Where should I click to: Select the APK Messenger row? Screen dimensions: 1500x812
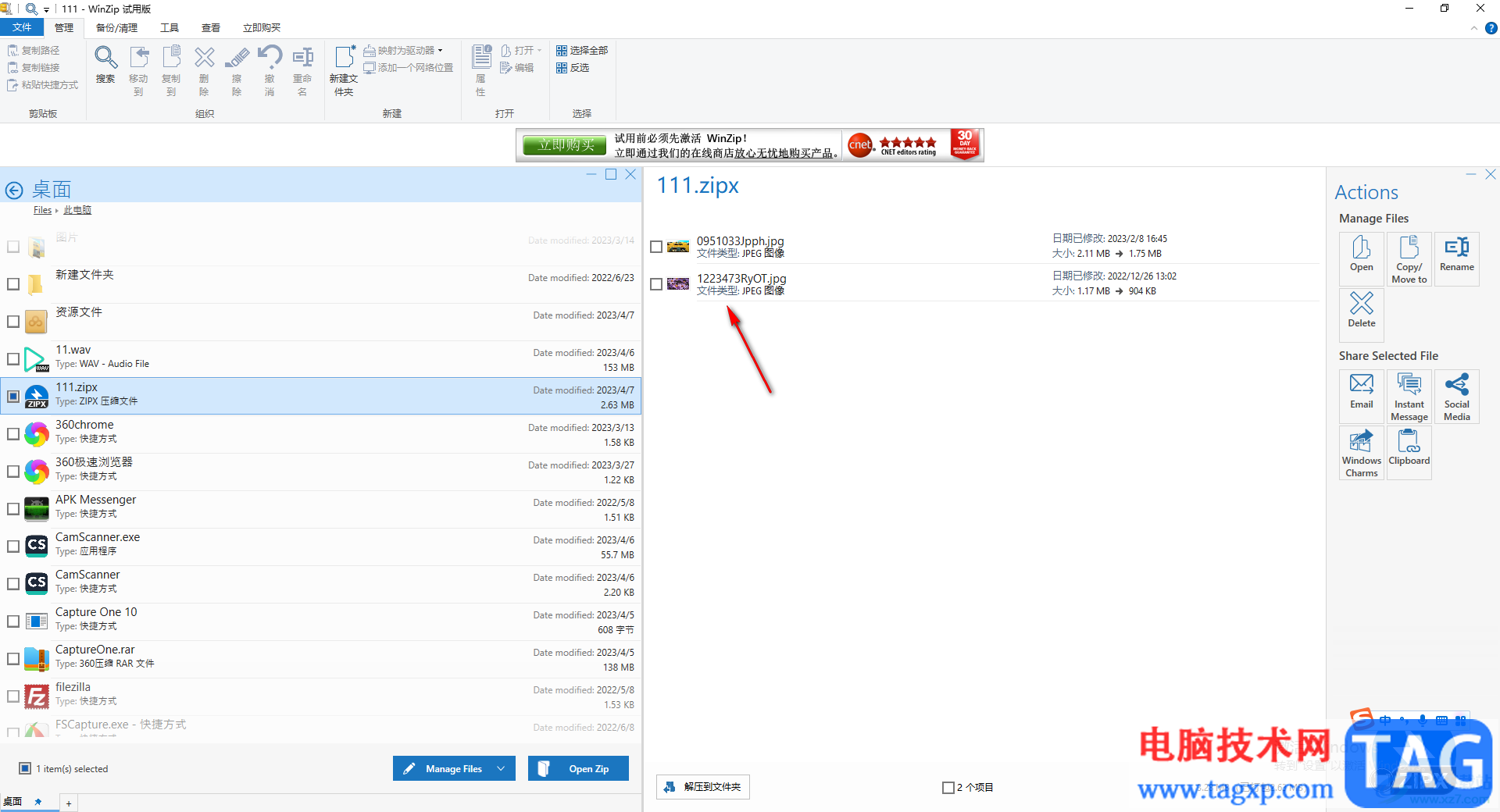pyautogui.click(x=320, y=509)
